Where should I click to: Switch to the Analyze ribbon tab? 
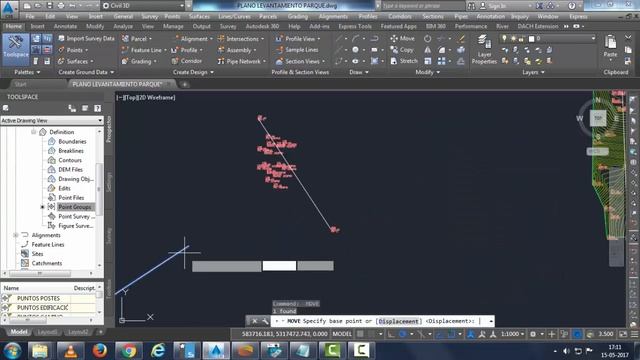tap(123, 26)
